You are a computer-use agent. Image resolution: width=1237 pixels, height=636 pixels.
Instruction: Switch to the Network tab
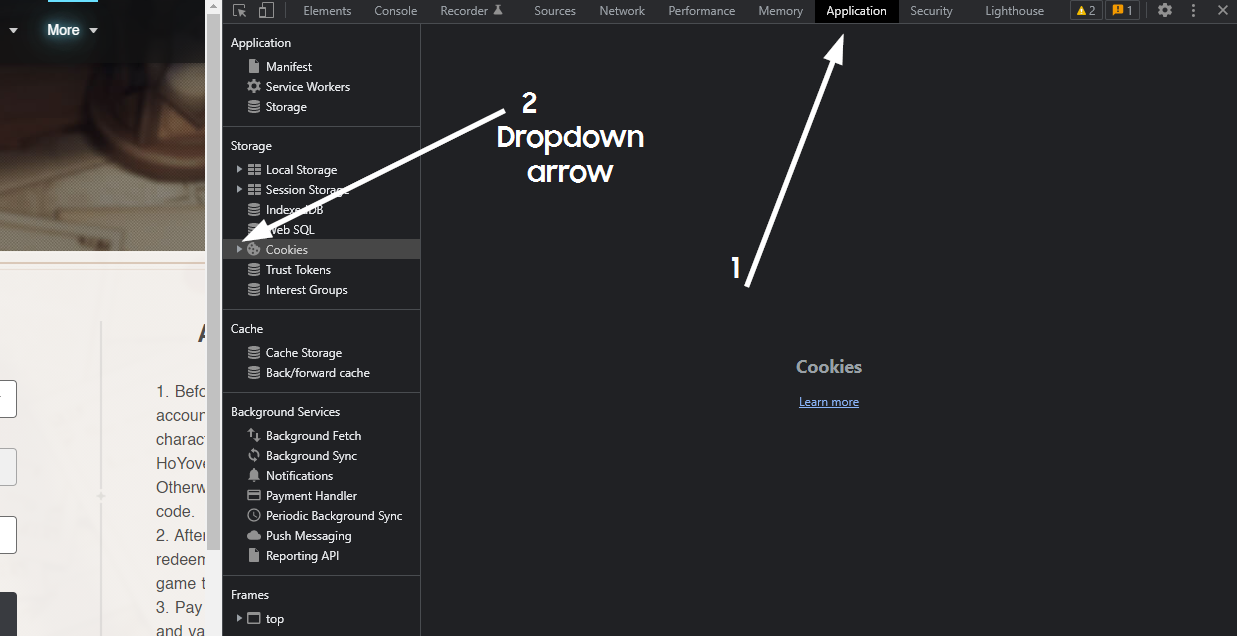[622, 11]
